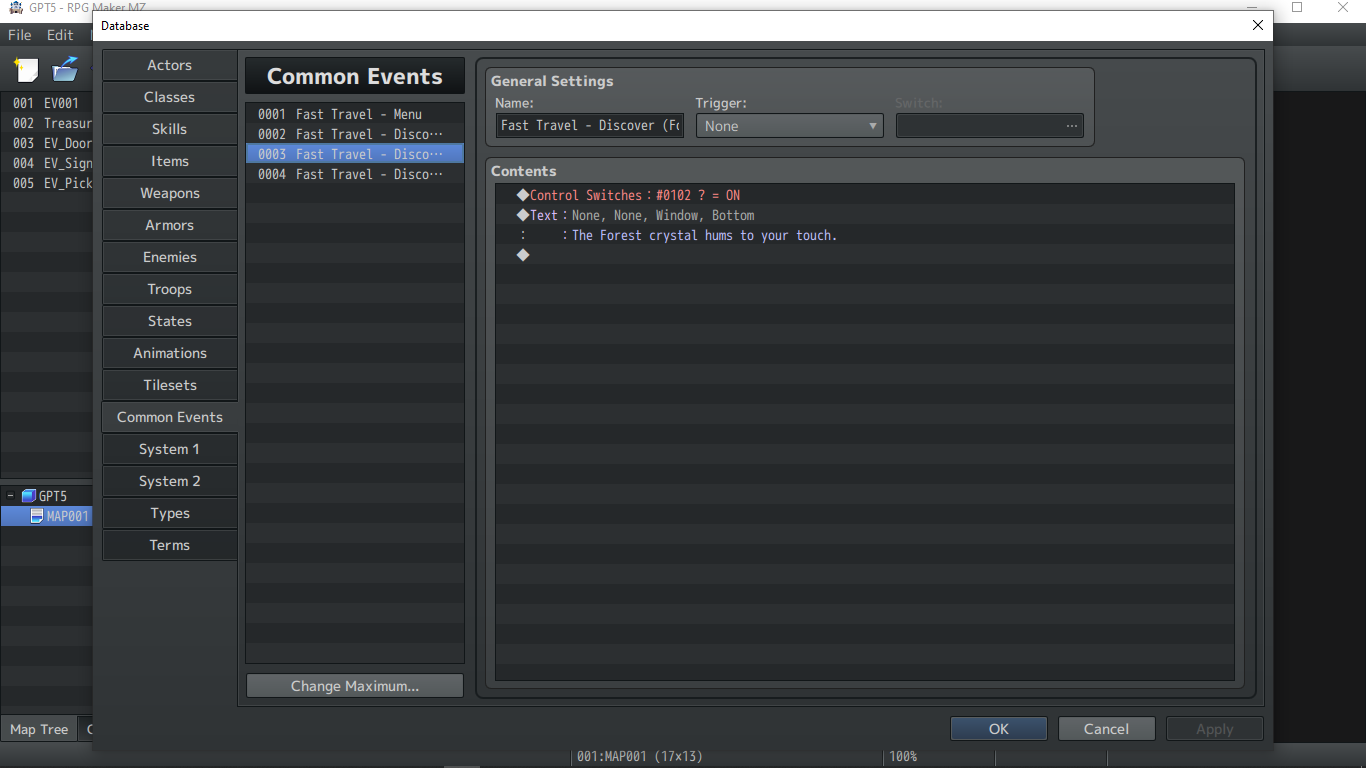Screen dimensions: 1366x768
Task: Select common event 0002 in the list
Action: click(x=355, y=134)
